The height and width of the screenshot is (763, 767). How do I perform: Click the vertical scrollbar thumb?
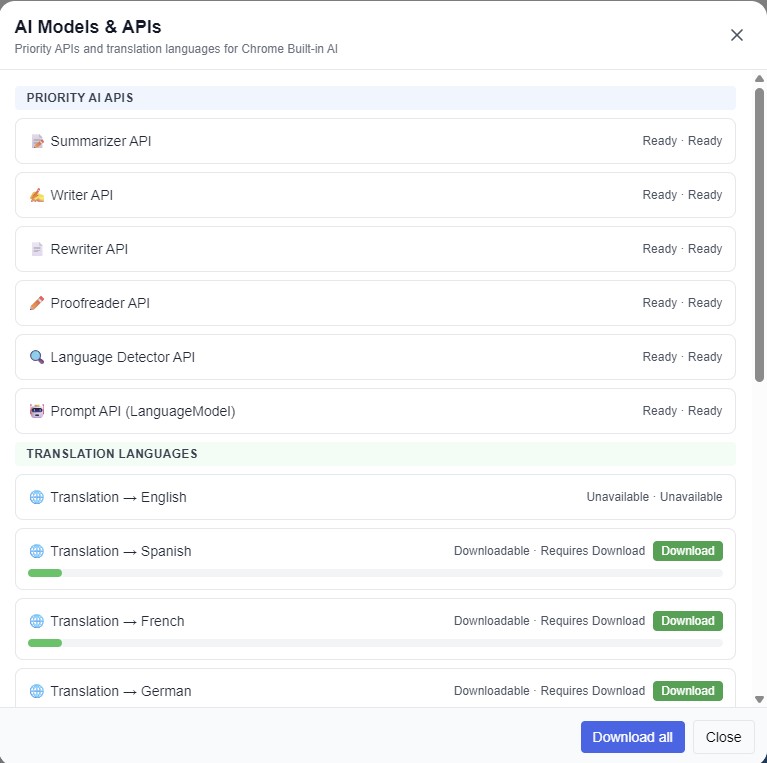click(x=759, y=235)
